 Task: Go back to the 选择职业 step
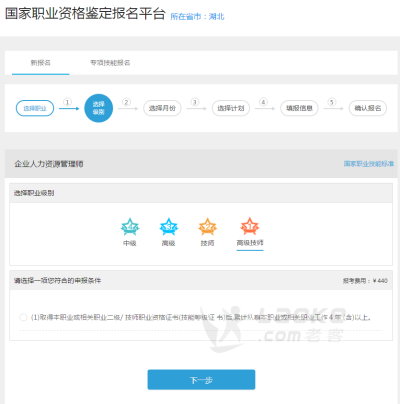[x=35, y=108]
